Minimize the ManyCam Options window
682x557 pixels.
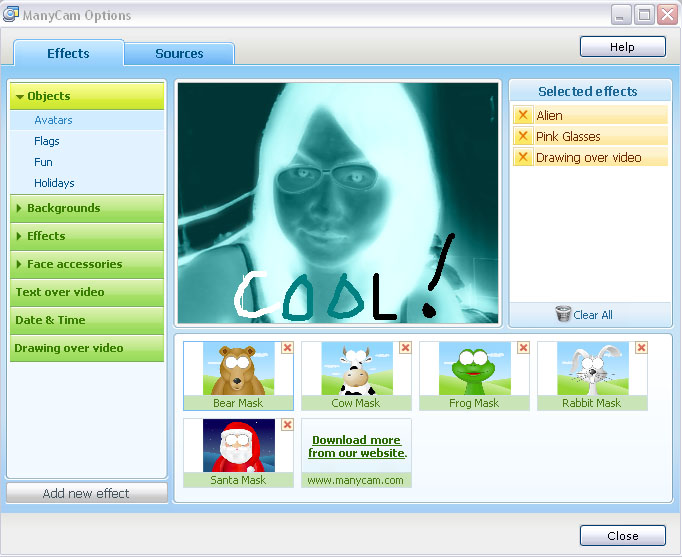pyautogui.click(x=621, y=15)
